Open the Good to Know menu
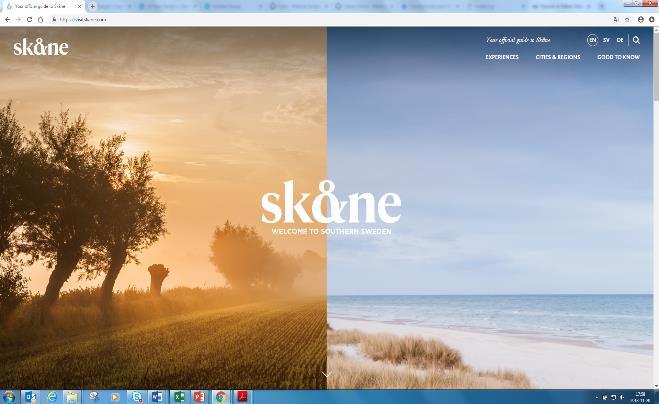Screen dimensions: 659x404 [618, 57]
